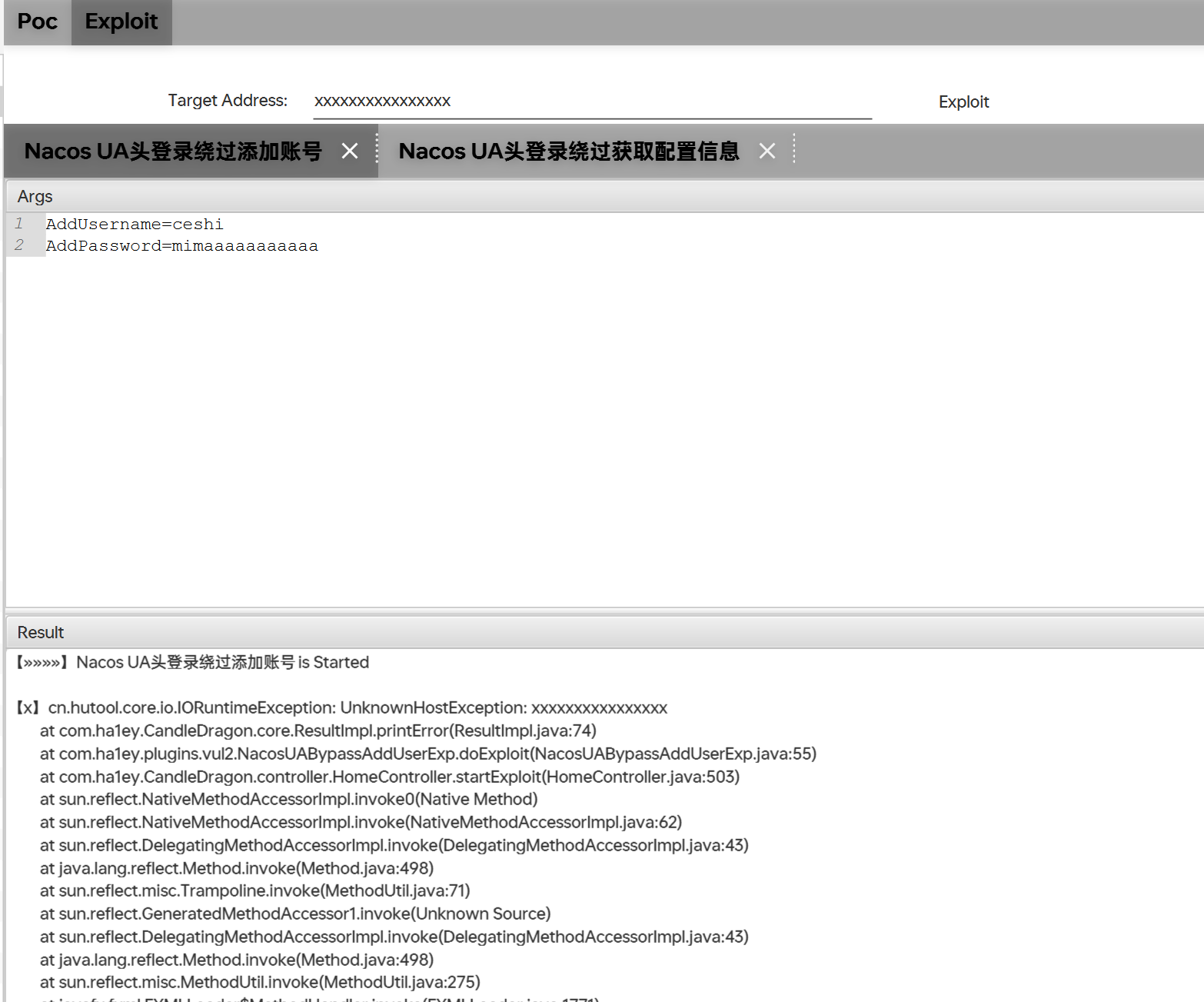Select the Exploit tab
The height and width of the screenshot is (1002, 1204).
(x=121, y=22)
